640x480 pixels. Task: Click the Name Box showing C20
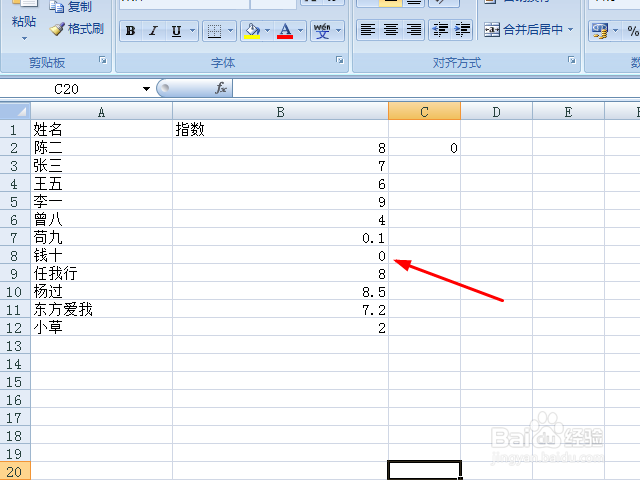pyautogui.click(x=67, y=89)
